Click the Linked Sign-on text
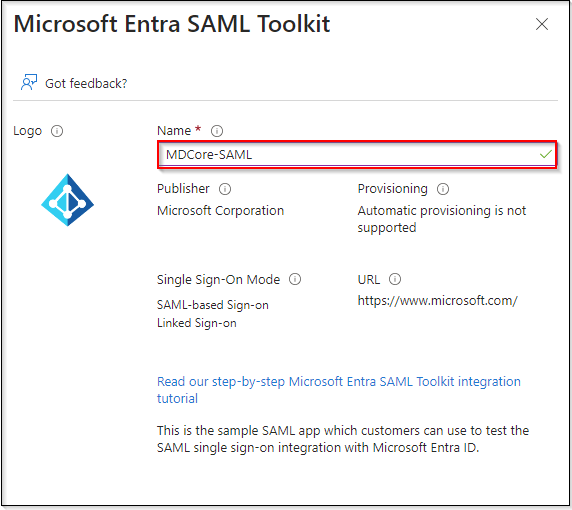572x510 pixels. 197,323
